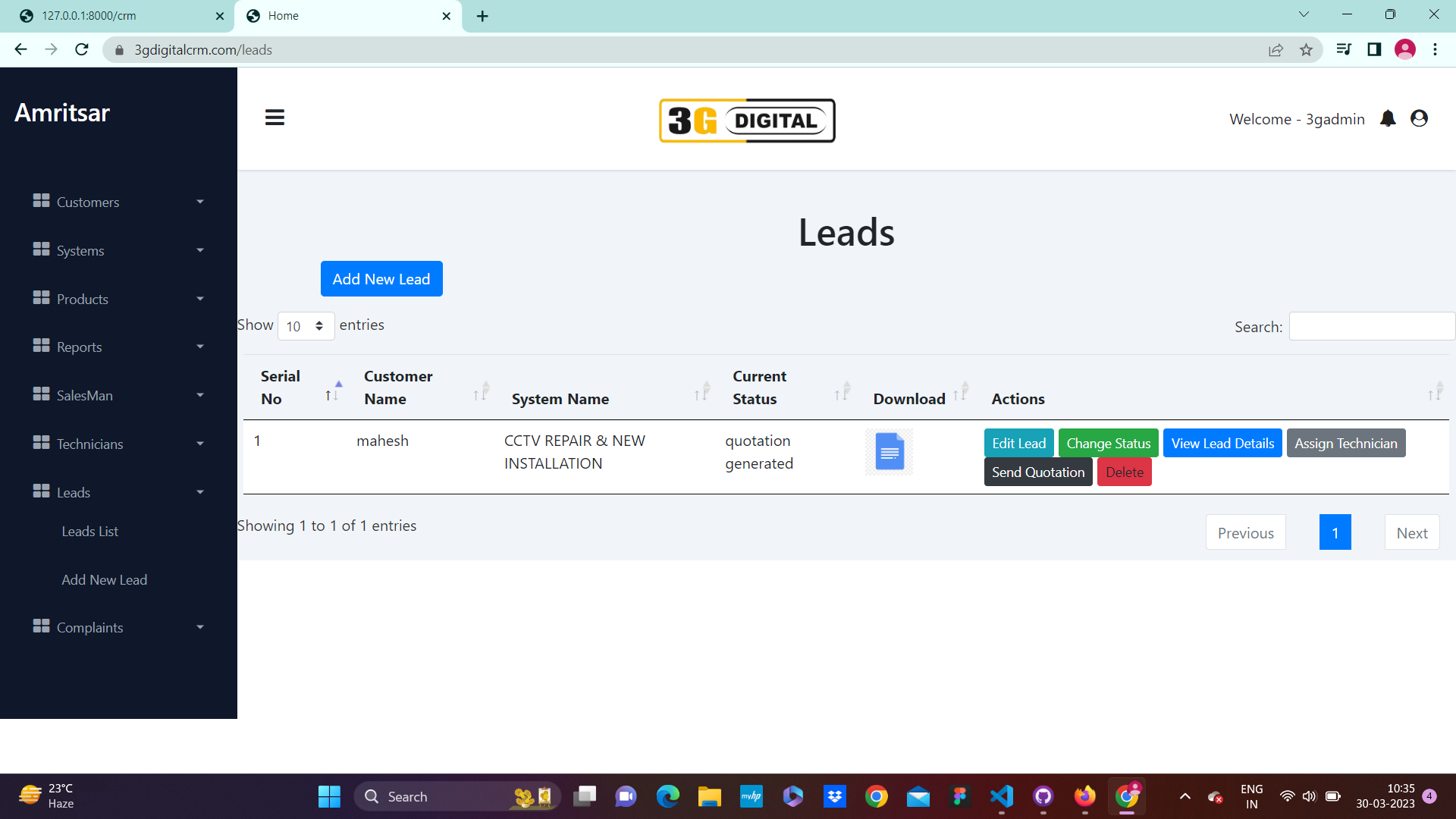This screenshot has height=819, width=1456.
Task: Click the Products grid icon in sidebar
Action: (x=41, y=298)
